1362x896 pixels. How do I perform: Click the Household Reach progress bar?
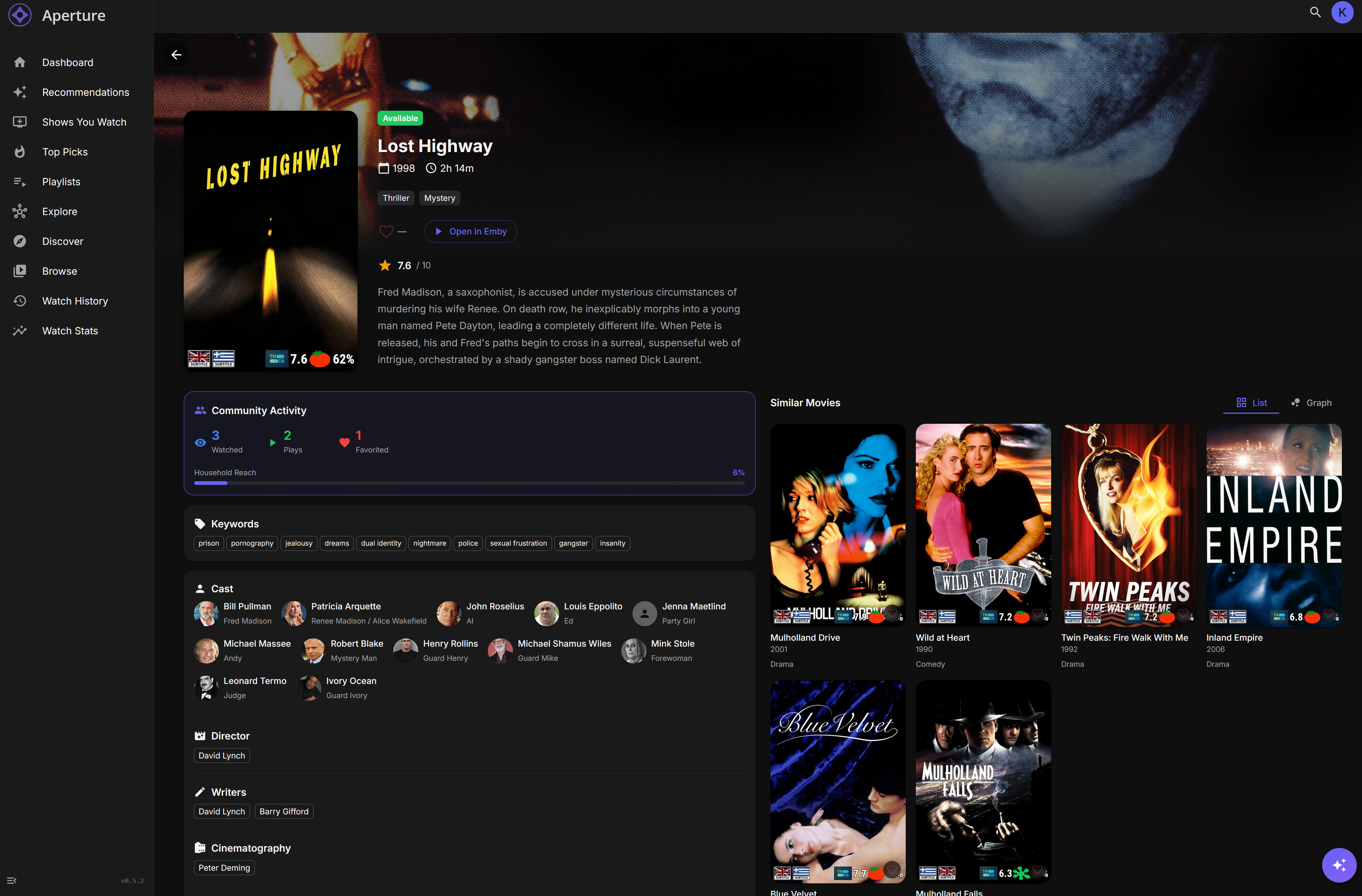coord(469,483)
